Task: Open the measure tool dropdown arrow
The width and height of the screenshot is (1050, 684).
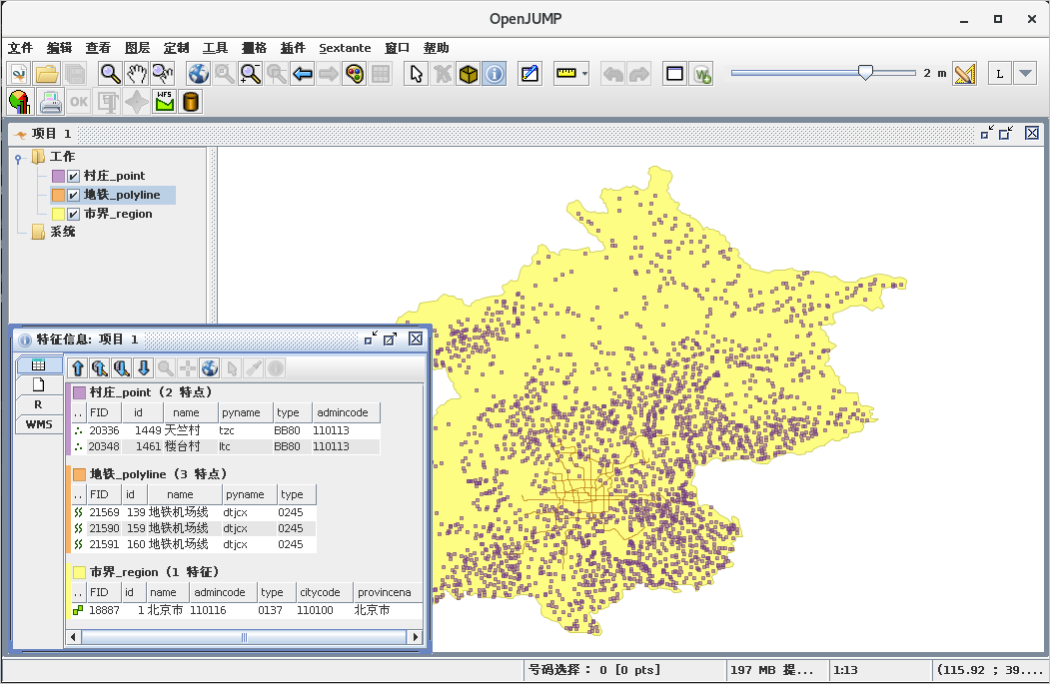Action: [x=585, y=74]
